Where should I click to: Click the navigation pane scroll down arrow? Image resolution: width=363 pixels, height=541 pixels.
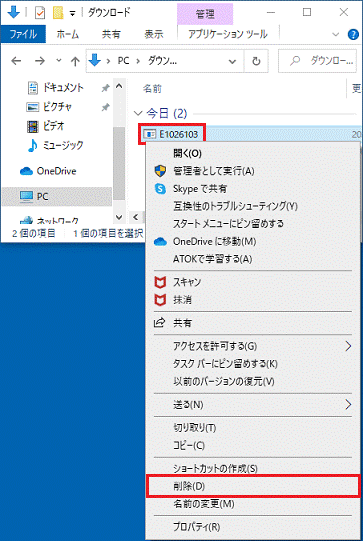119,217
